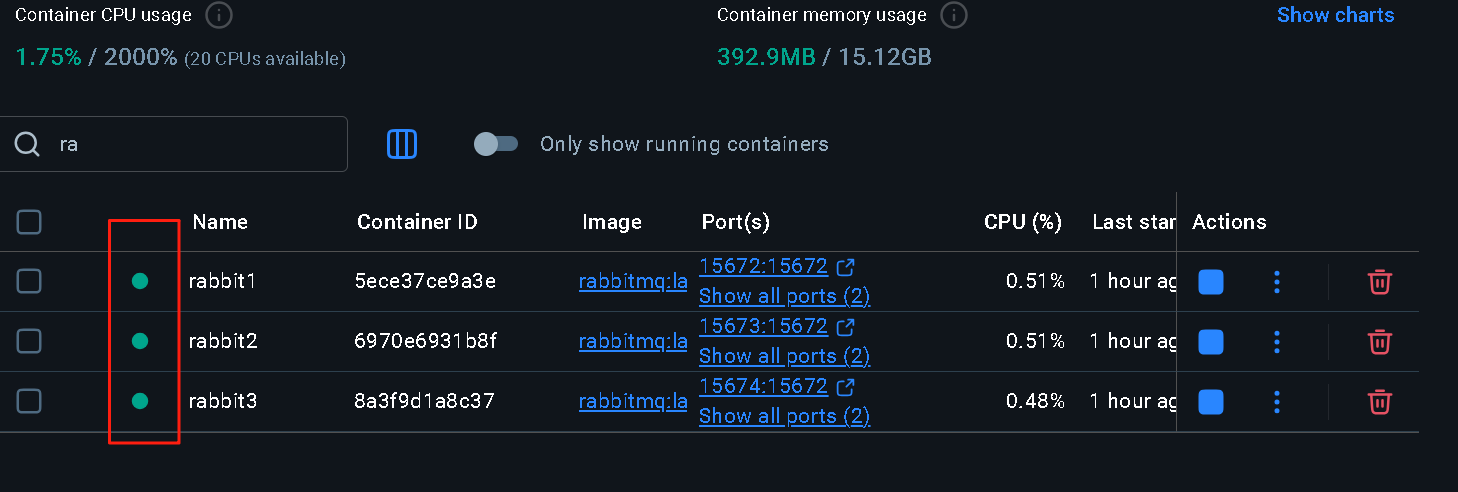Expand Show all ports for rabbit3
Image resolution: width=1458 pixels, height=492 pixels.
point(784,416)
